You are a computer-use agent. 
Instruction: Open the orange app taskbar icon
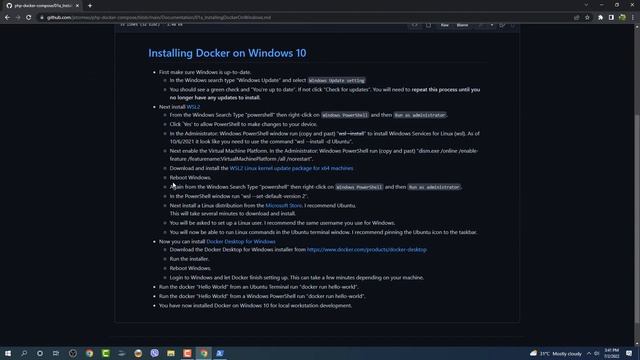[187, 353]
